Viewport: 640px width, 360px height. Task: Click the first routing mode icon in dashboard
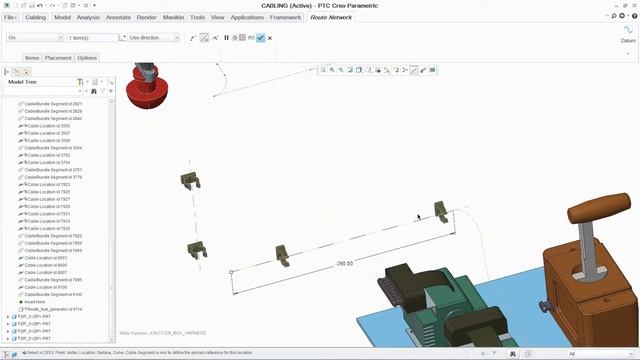[193, 38]
